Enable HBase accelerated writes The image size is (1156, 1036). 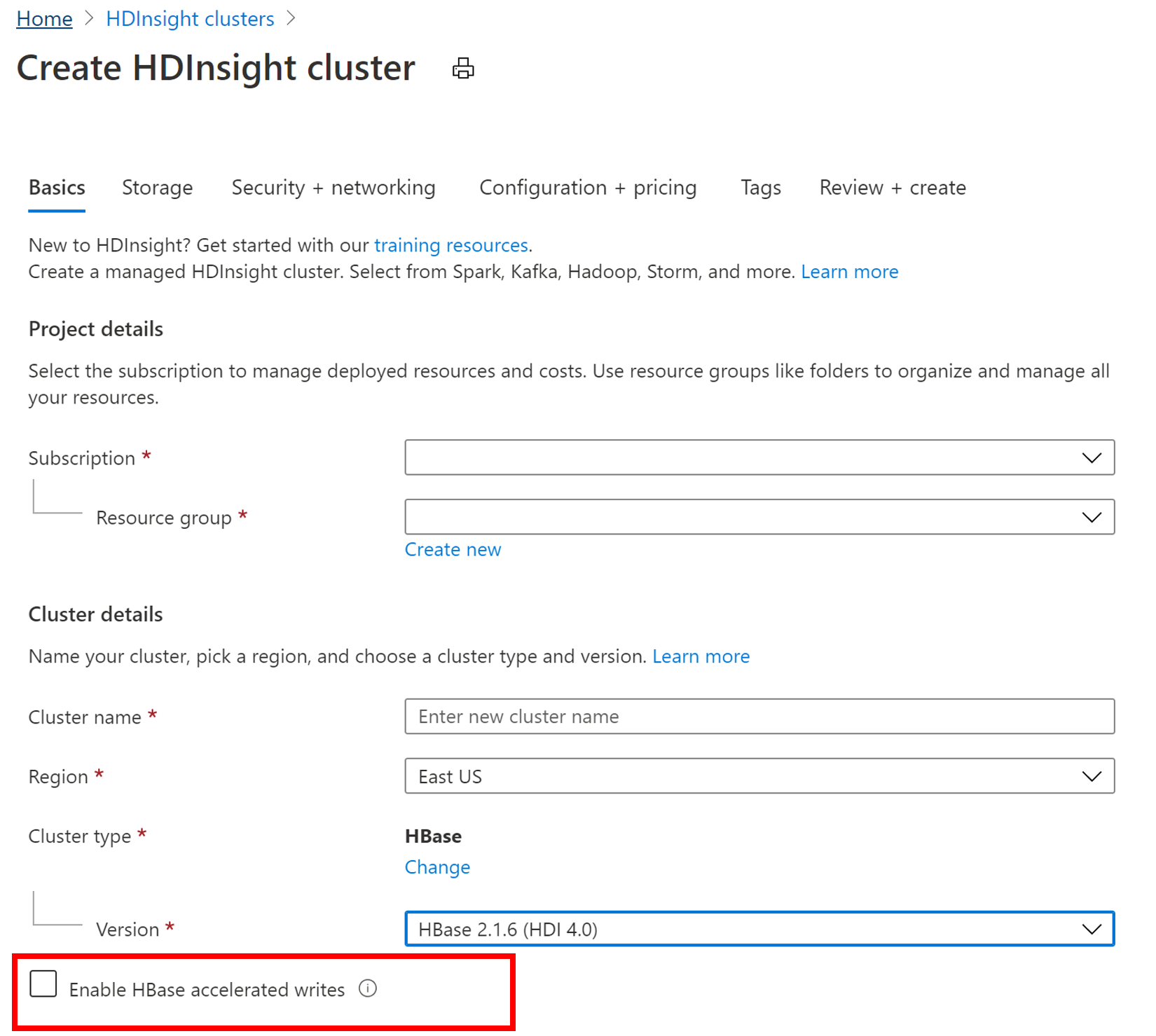[x=43, y=983]
